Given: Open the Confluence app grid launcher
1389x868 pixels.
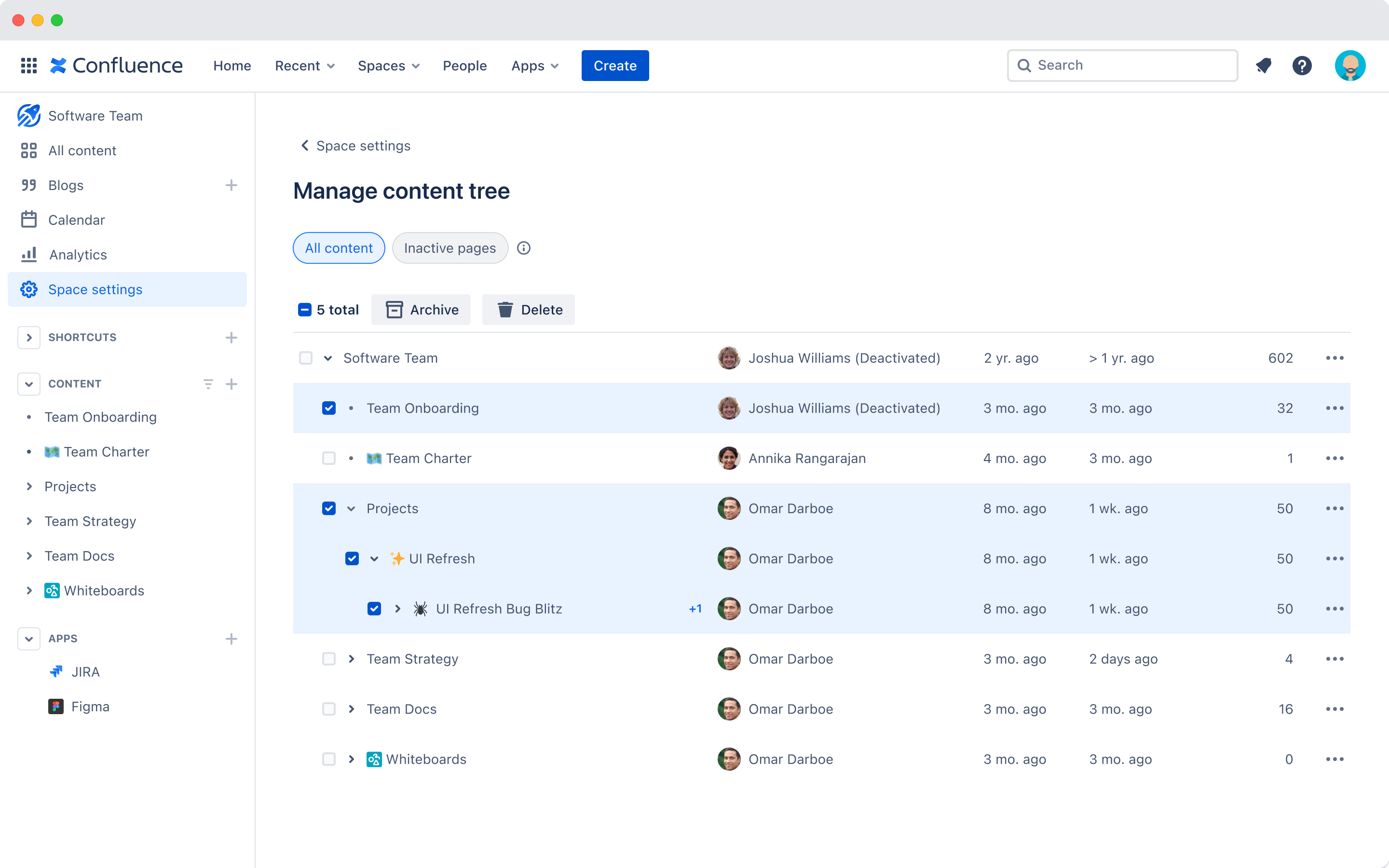Looking at the screenshot, I should coord(29,66).
